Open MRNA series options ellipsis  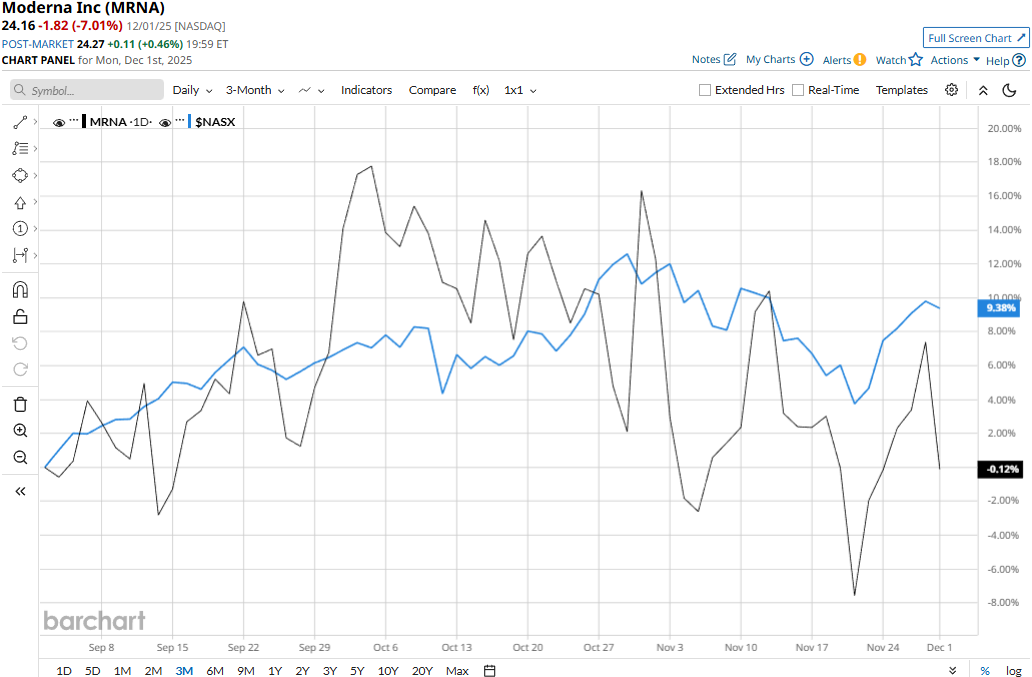coord(74,120)
